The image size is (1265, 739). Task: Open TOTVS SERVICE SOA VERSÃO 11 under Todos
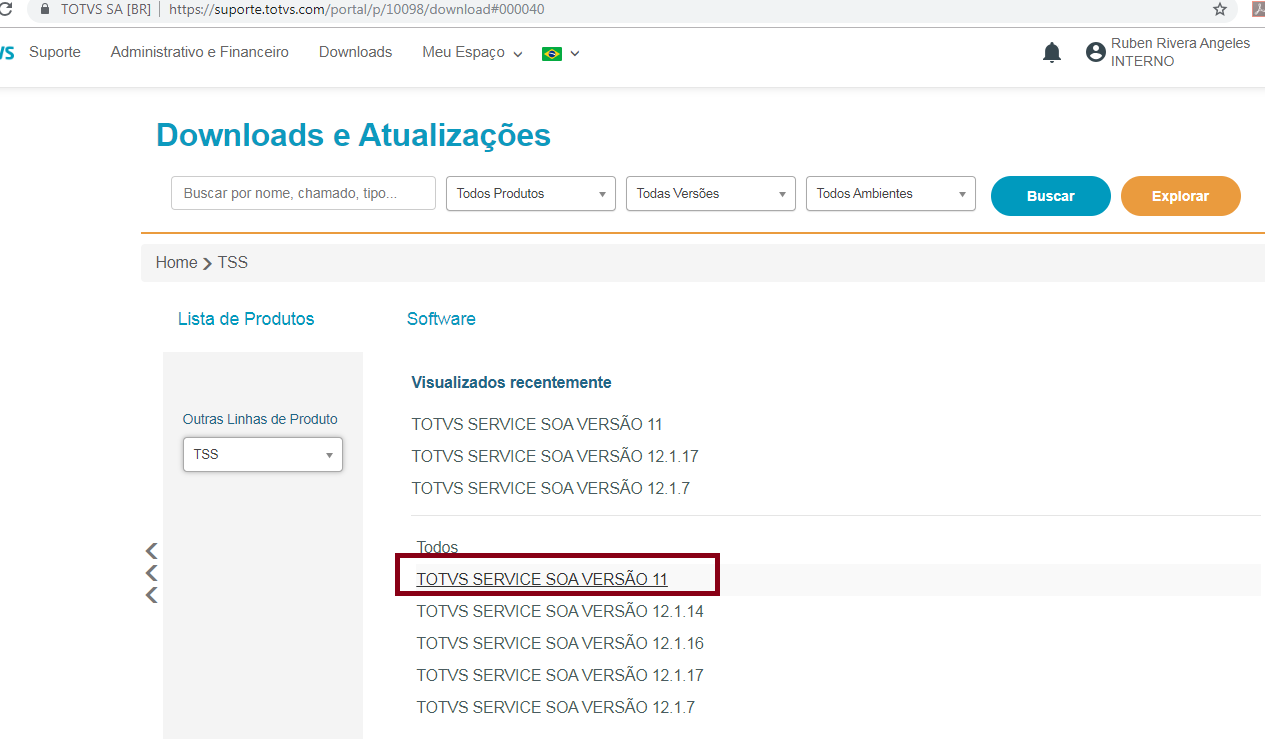pos(542,579)
